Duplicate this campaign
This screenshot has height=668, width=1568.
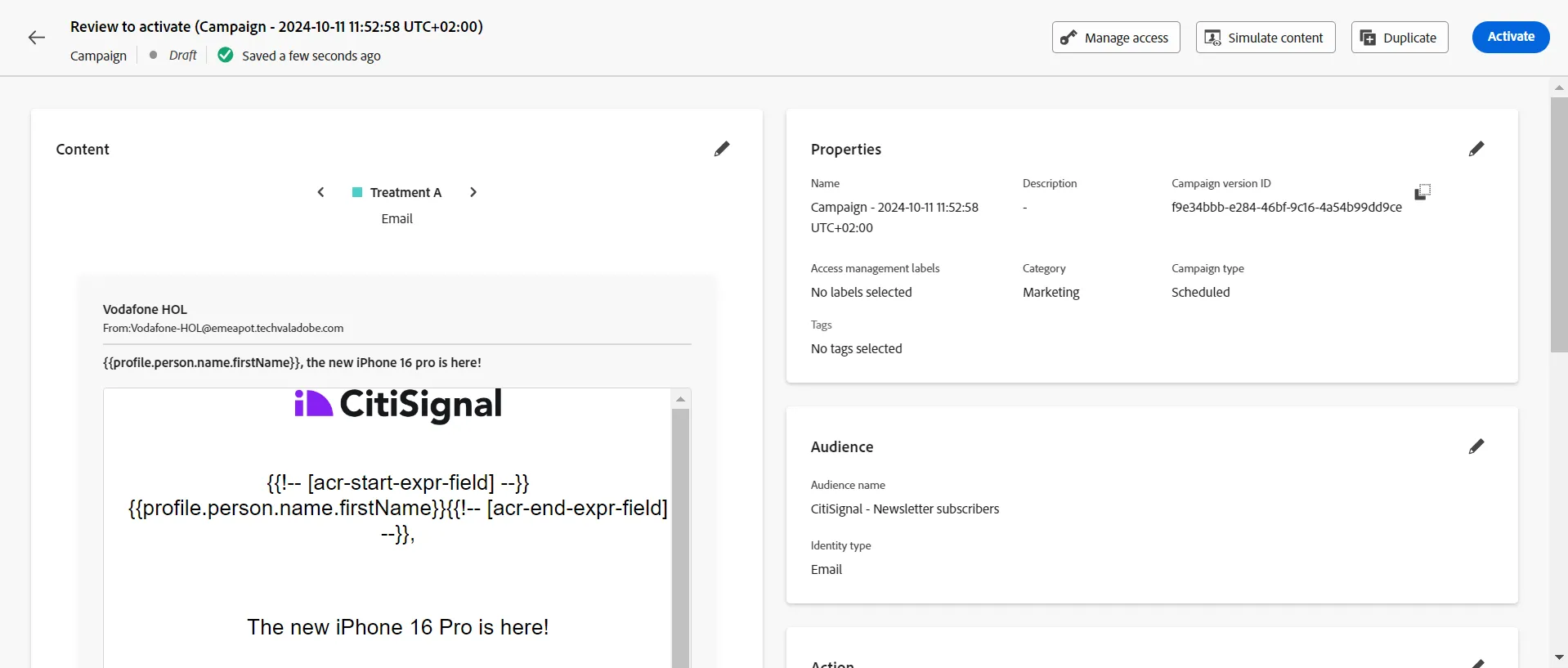point(1400,38)
